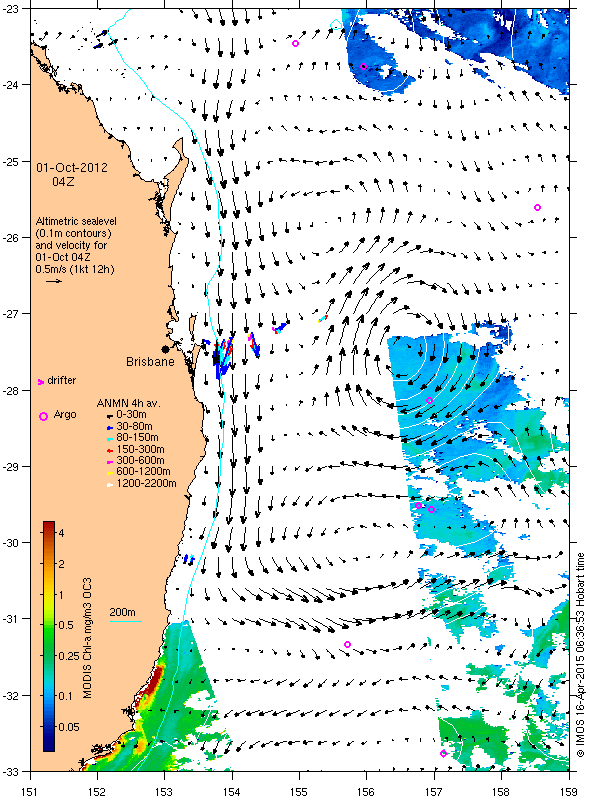Image resolution: width=590 pixels, height=800 pixels.
Task: Click the black Brisbane city dot
Action: tap(165, 349)
